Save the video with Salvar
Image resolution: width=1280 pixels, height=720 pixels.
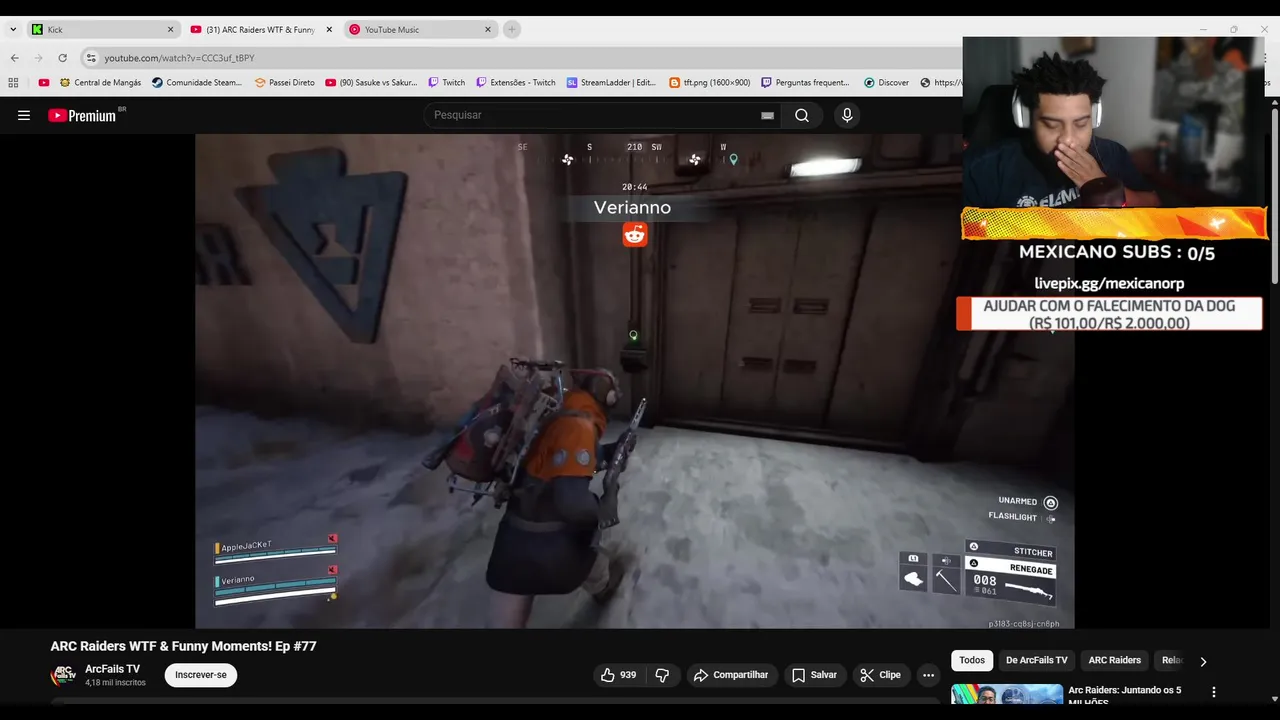[x=814, y=675]
